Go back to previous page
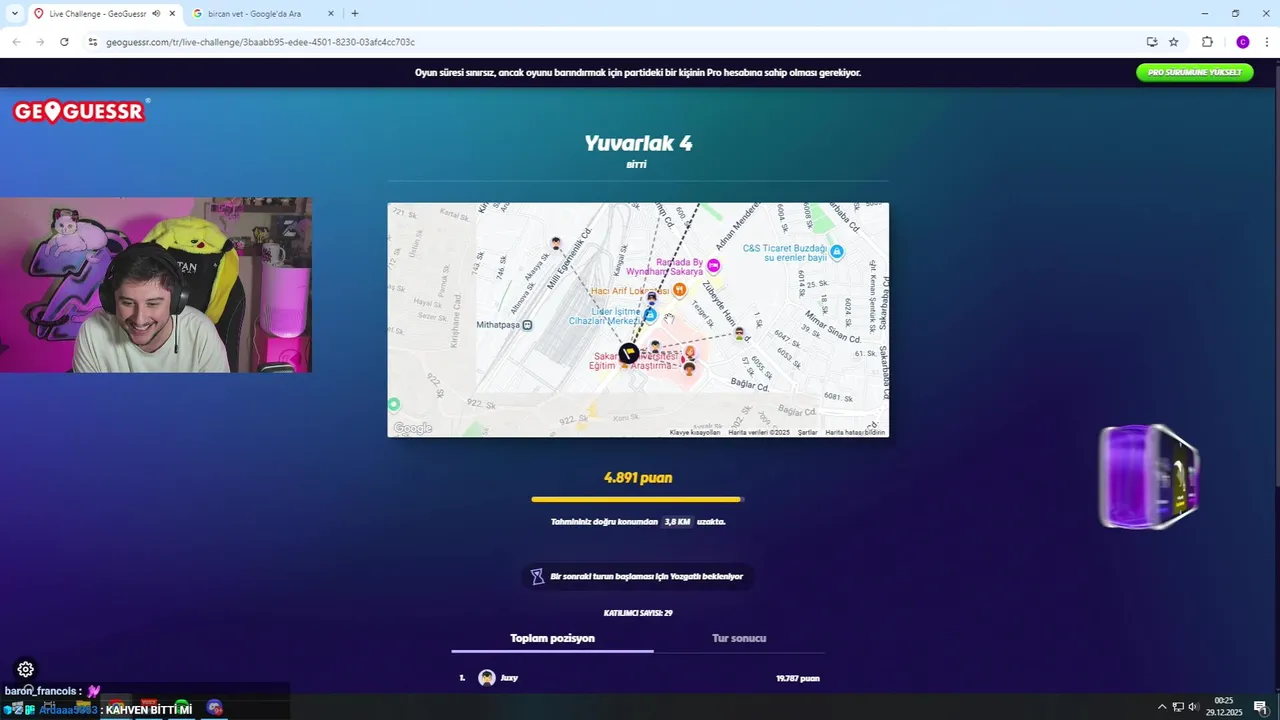Screen dimensions: 1280x720 pos(16,42)
